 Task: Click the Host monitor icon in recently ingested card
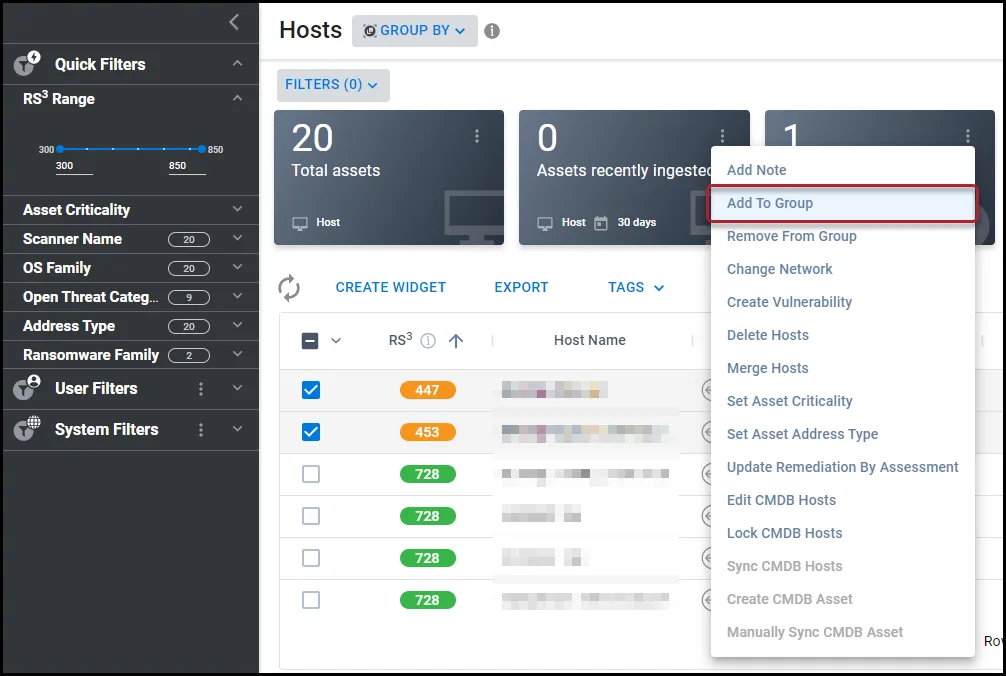pos(545,223)
